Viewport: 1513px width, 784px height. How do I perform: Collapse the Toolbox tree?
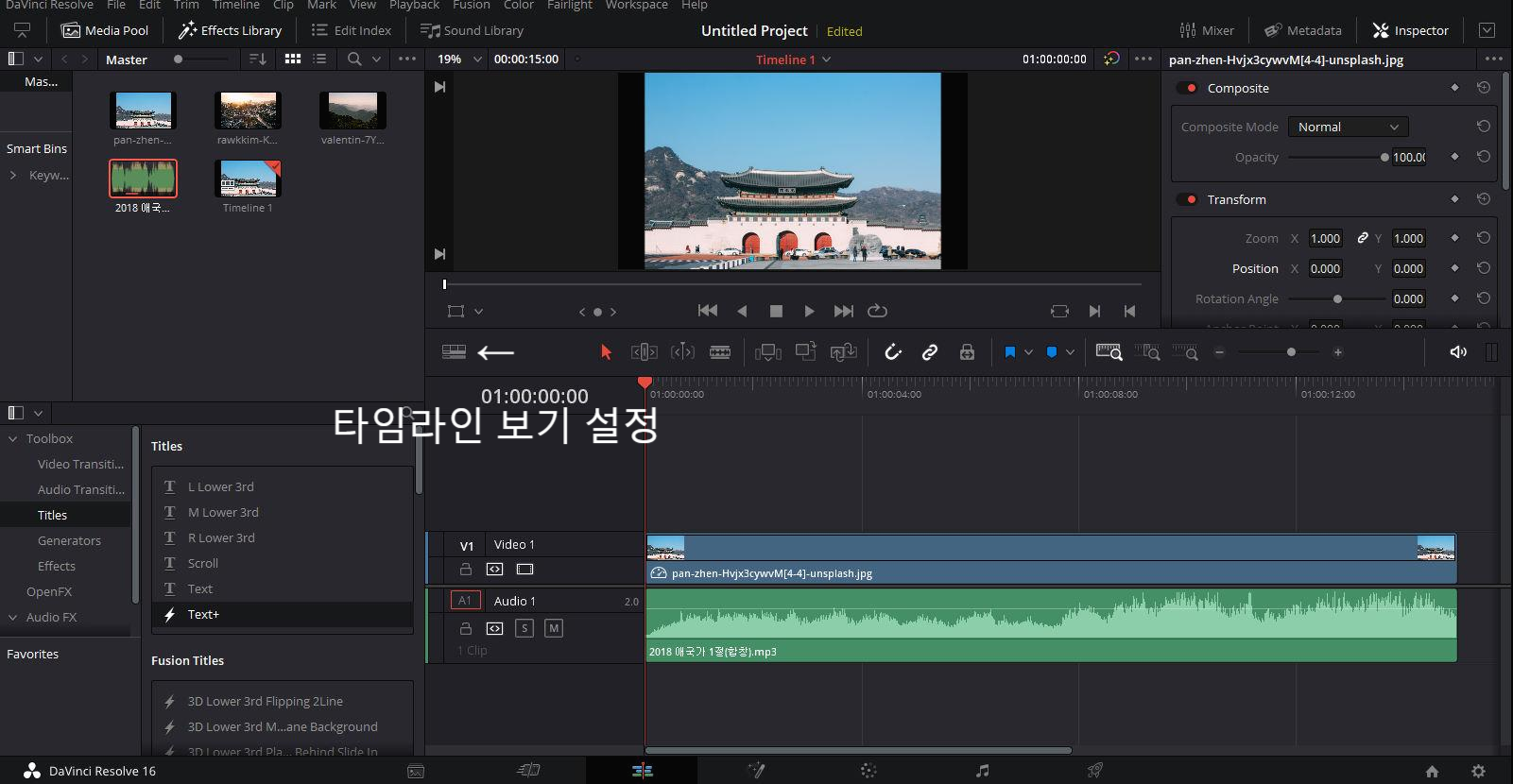tap(13, 438)
